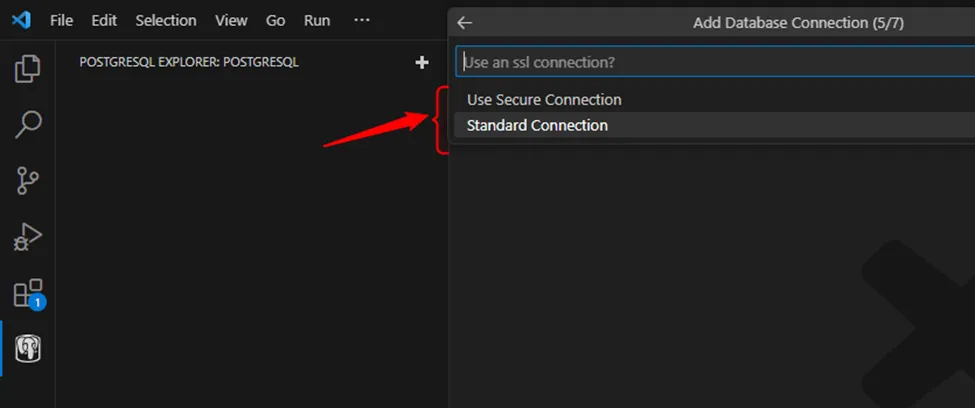Open the Explorer files view
This screenshot has width=975, height=408.
point(28,69)
